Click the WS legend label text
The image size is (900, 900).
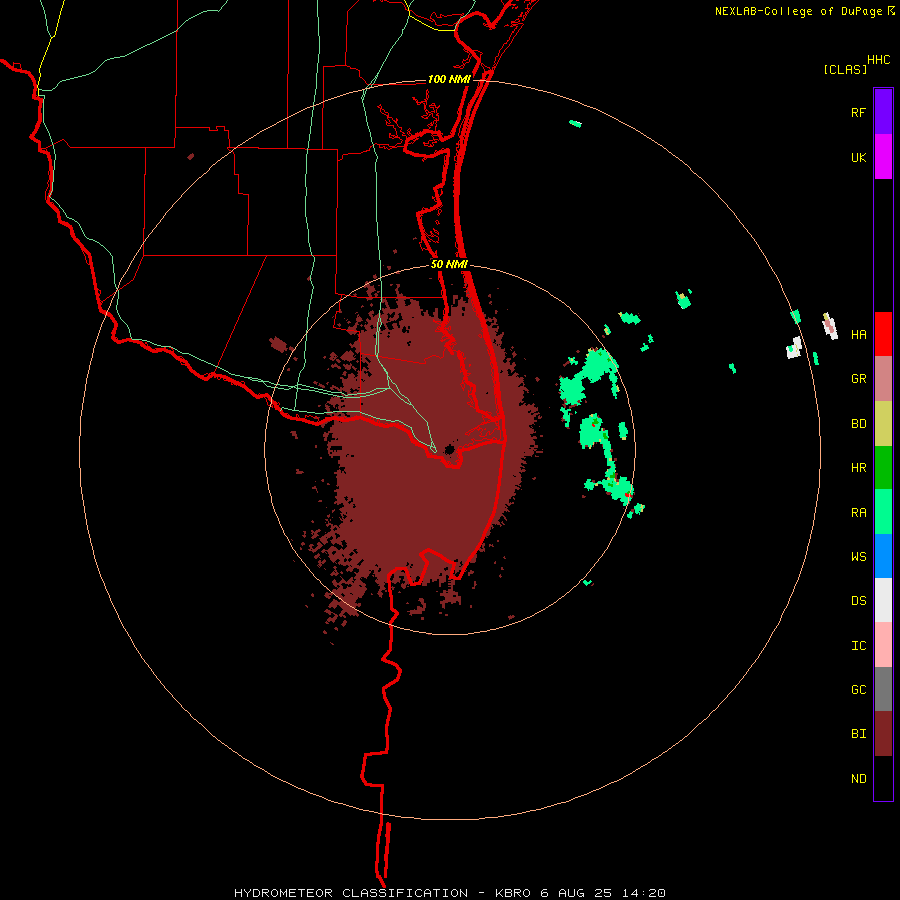coord(858,556)
